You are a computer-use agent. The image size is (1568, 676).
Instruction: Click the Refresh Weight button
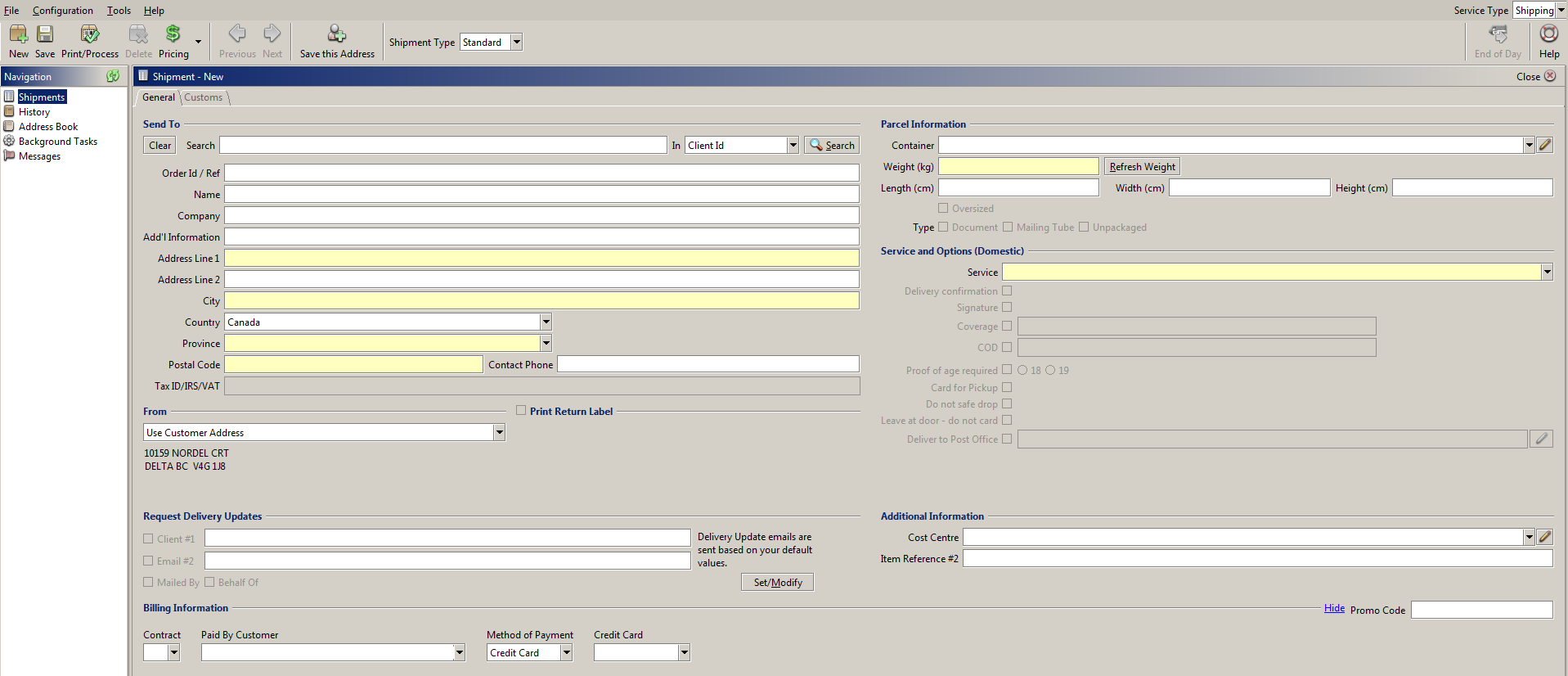click(1142, 166)
